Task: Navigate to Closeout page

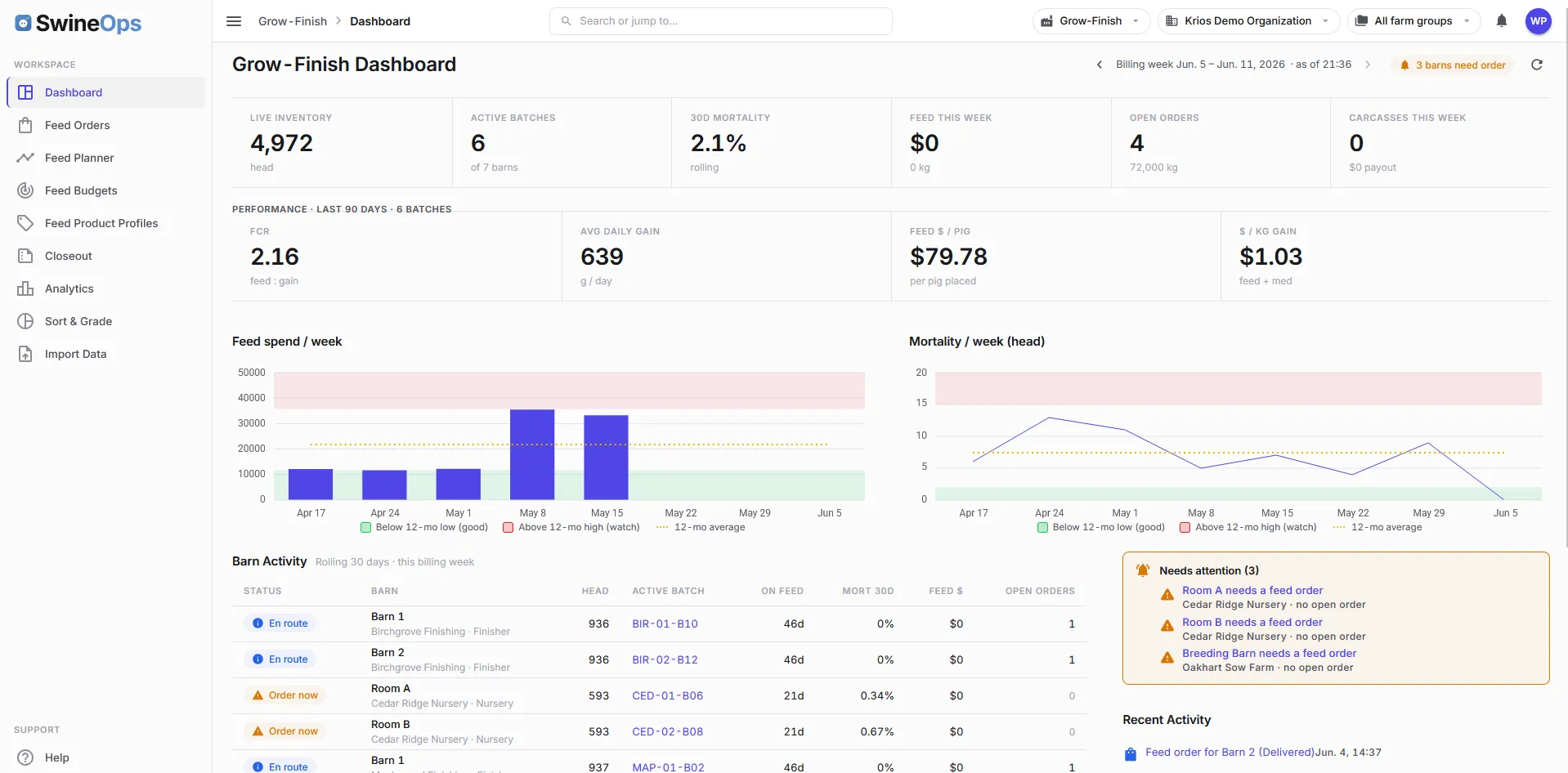Action: pyautogui.click(x=106, y=256)
